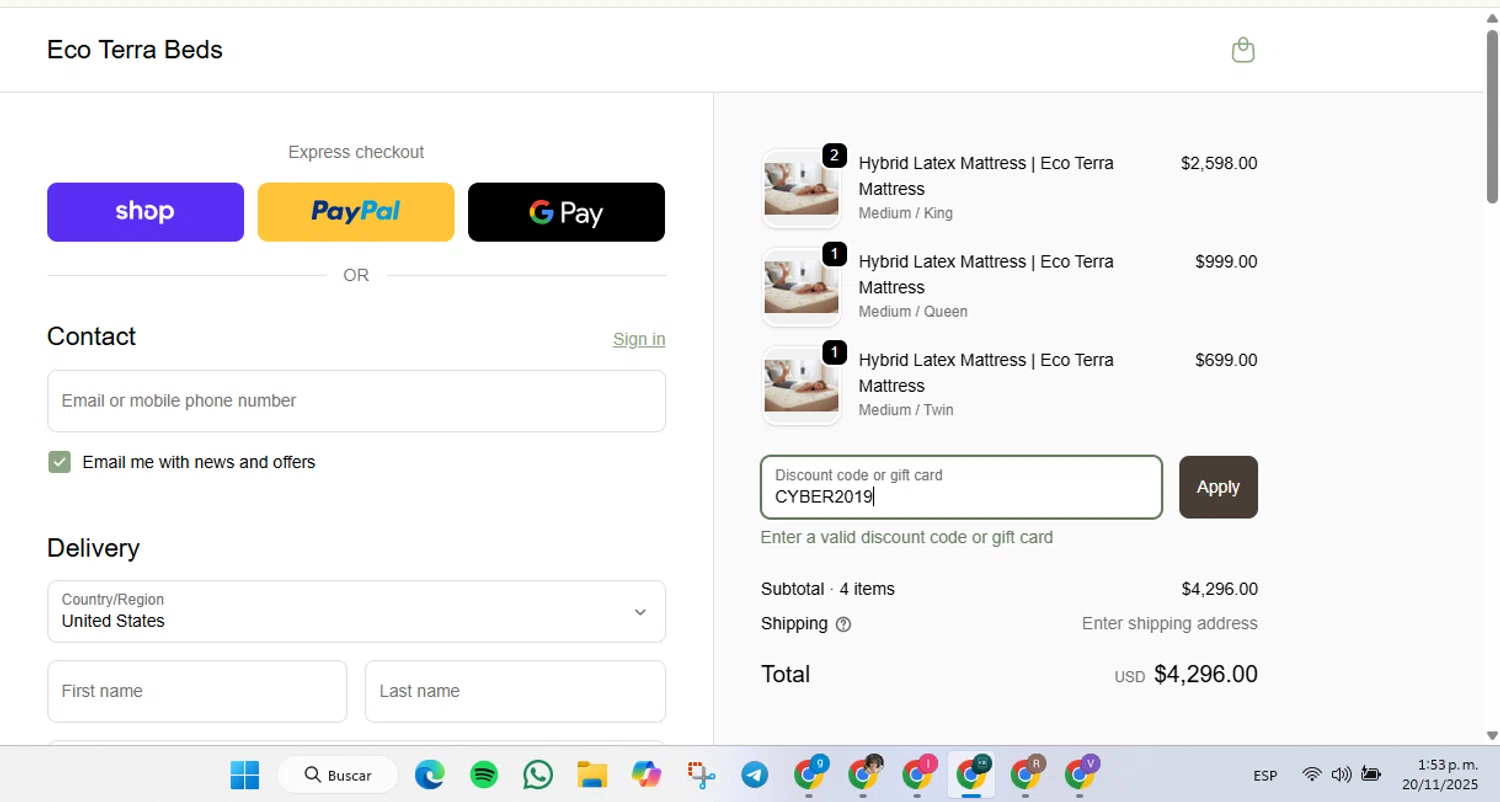Open the Queen mattress product thumbnail
Image resolution: width=1500 pixels, height=802 pixels.
click(801, 287)
